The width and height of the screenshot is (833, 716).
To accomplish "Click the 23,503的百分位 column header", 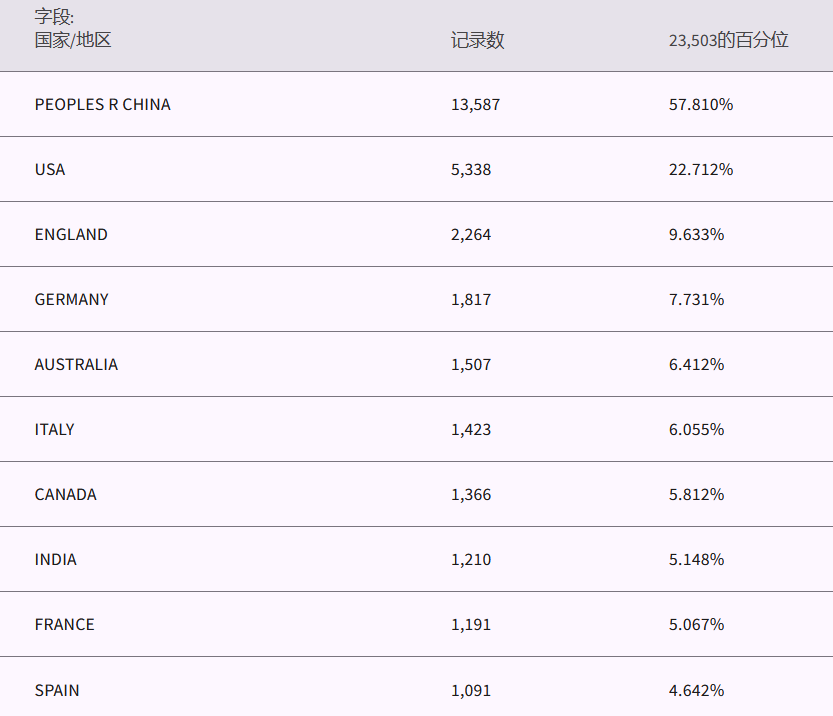I will coord(728,40).
